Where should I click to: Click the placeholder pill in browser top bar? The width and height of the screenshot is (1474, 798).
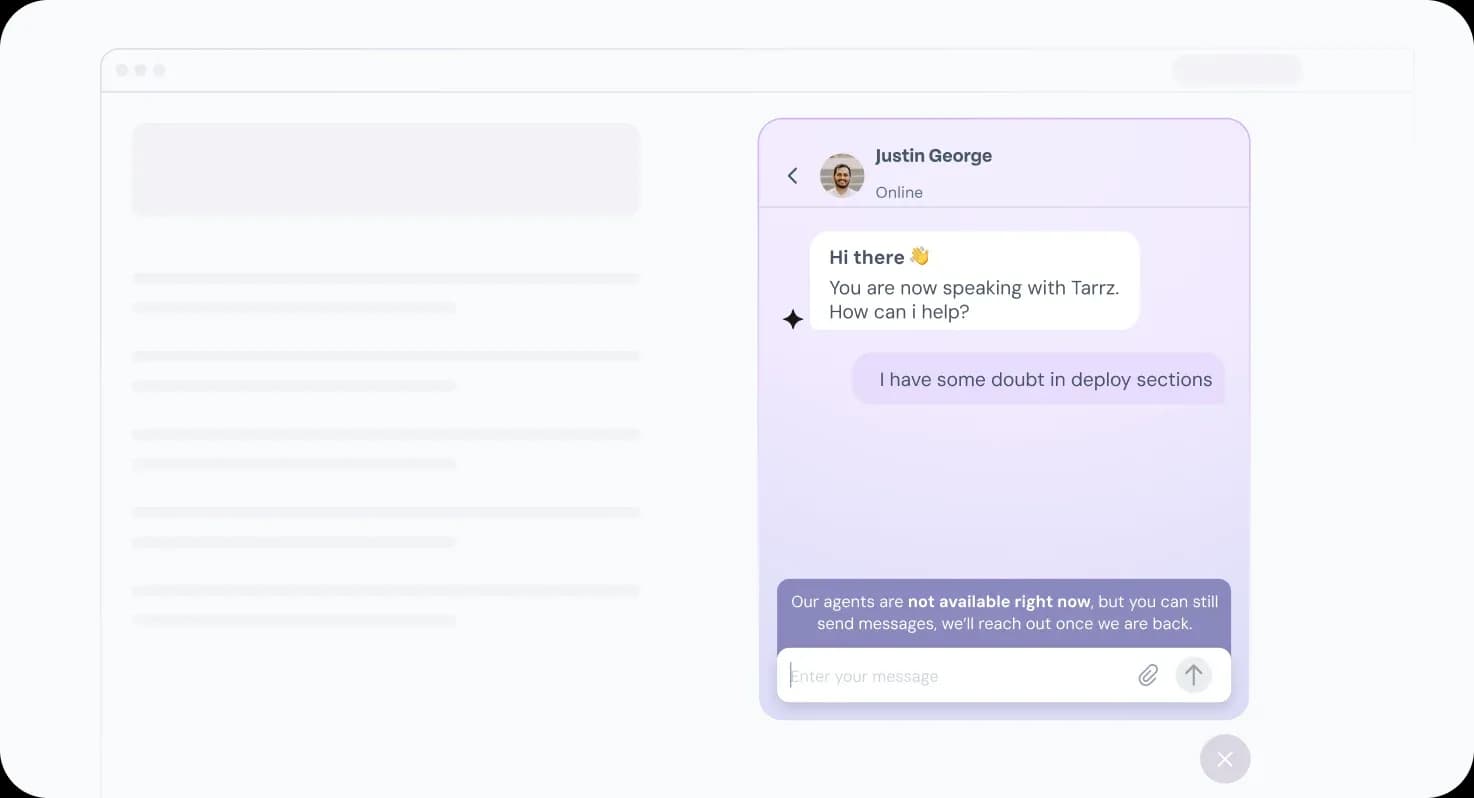[x=1237, y=70]
